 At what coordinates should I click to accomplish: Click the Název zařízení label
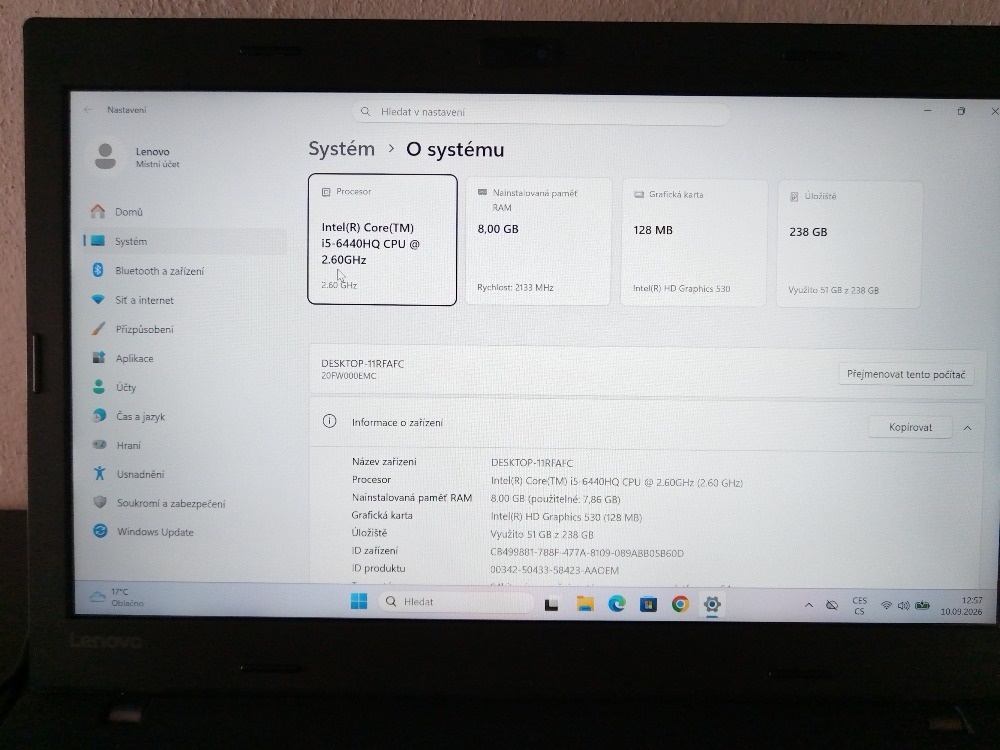[384, 462]
